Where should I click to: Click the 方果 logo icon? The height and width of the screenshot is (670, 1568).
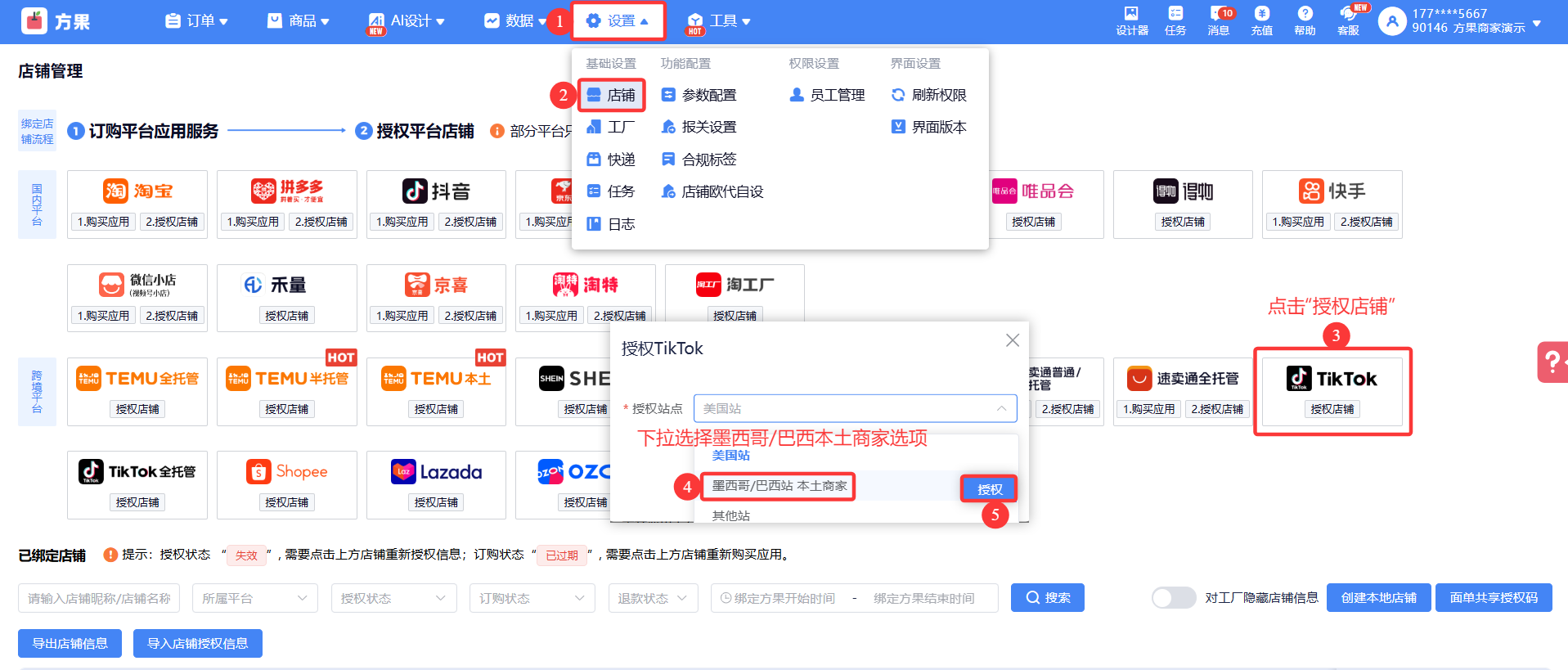click(34, 21)
